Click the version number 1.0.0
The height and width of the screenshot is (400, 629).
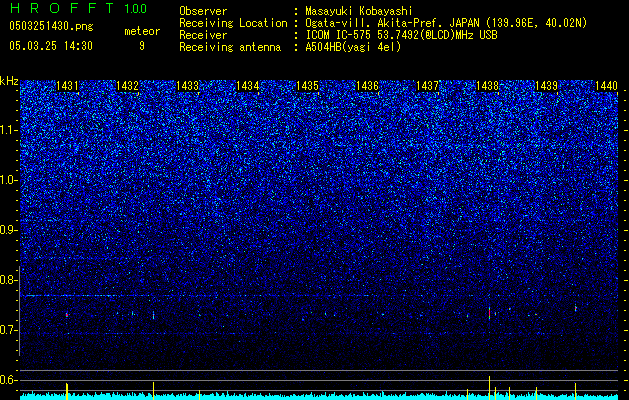click(x=136, y=9)
